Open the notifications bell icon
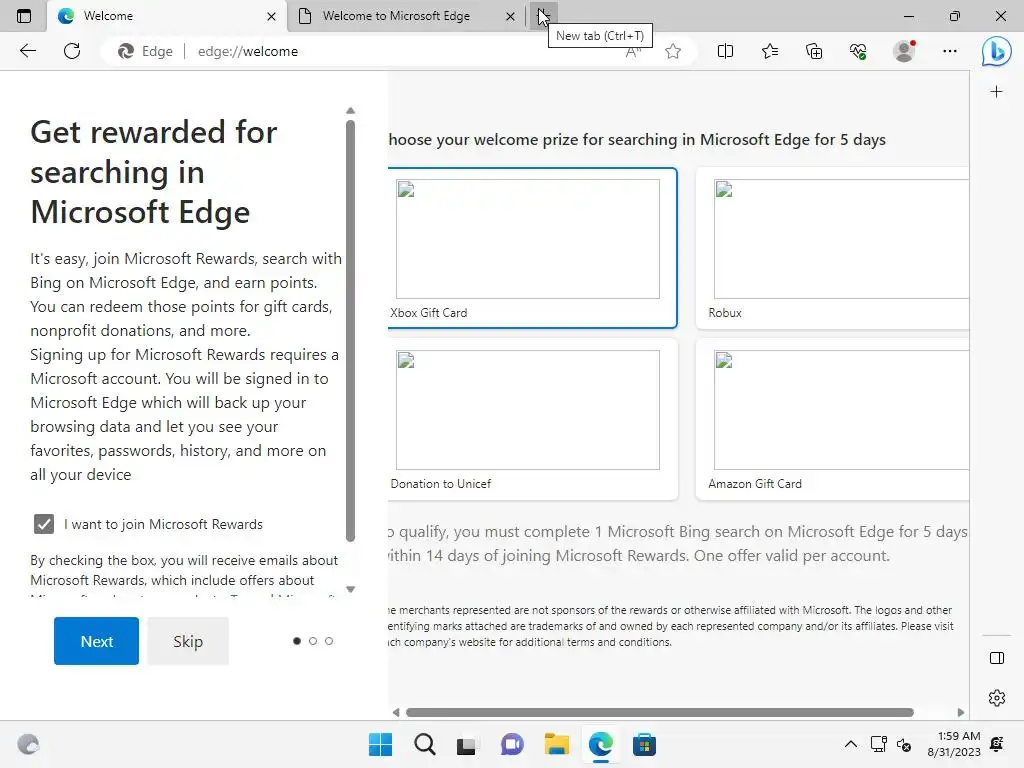Image resolution: width=1024 pixels, height=768 pixels. [997, 744]
